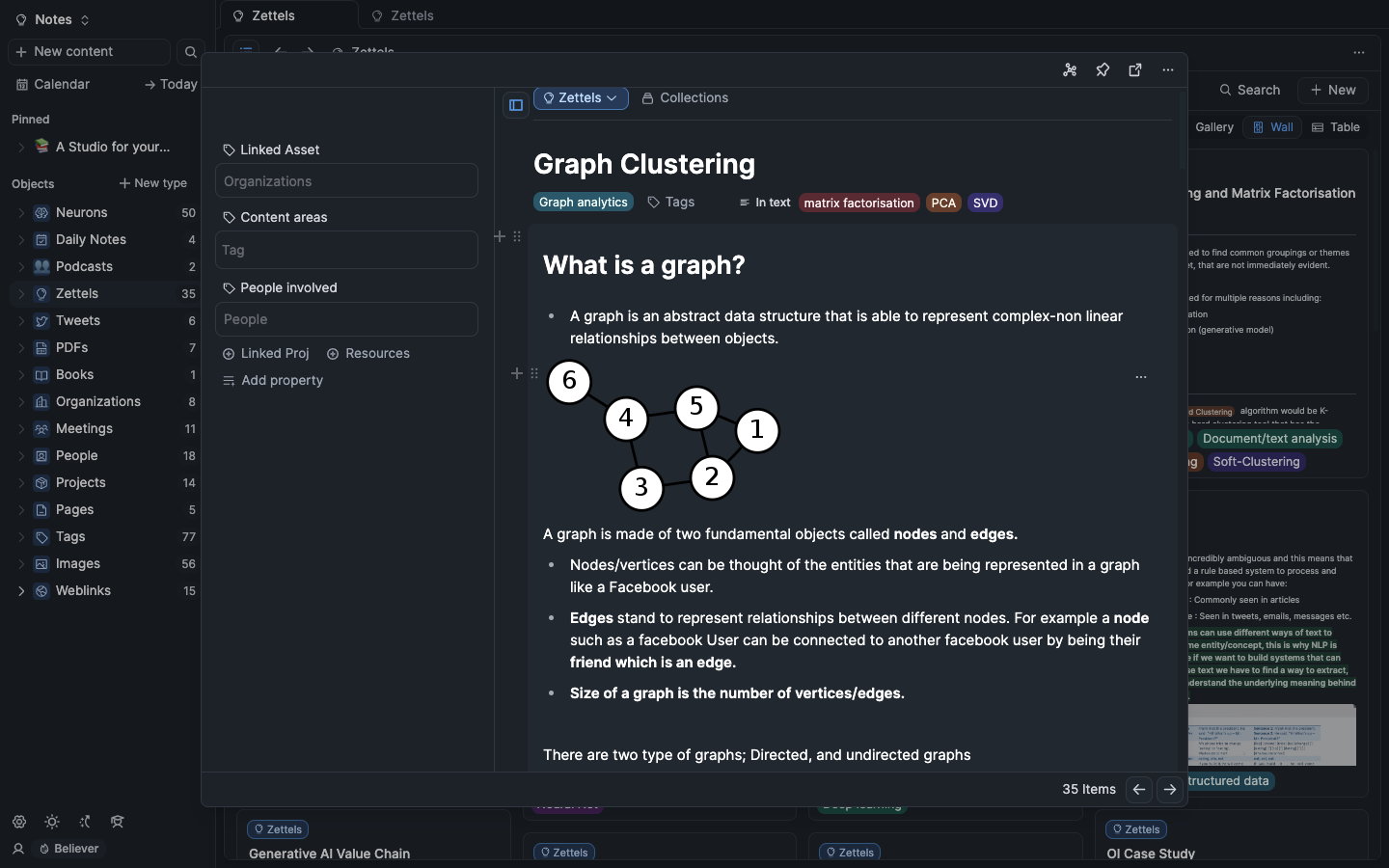Click the Organizations input under Linked Asset
This screenshot has height=868, width=1389.
(346, 181)
